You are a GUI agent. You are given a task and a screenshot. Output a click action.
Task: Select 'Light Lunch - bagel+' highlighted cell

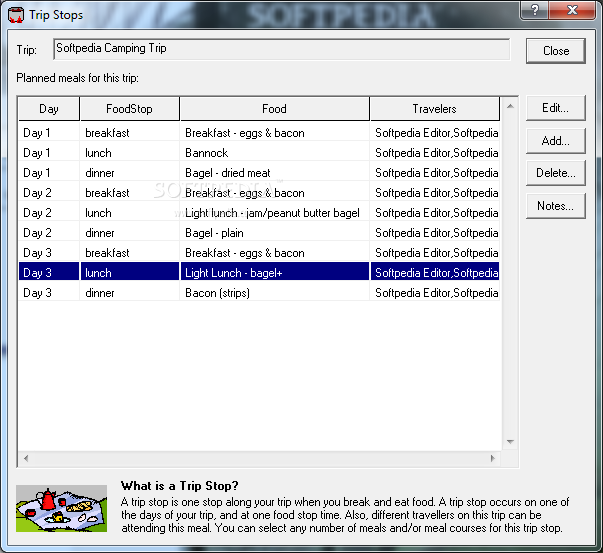pos(275,273)
